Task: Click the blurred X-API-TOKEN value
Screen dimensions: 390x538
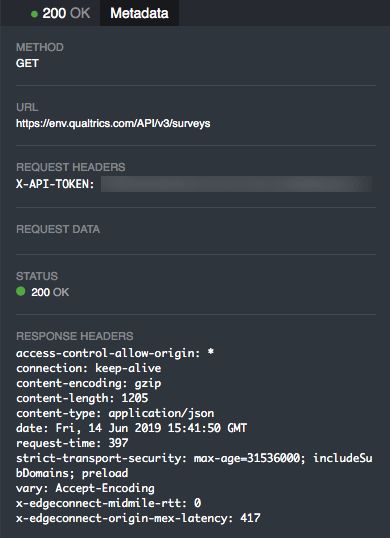Action: click(236, 184)
